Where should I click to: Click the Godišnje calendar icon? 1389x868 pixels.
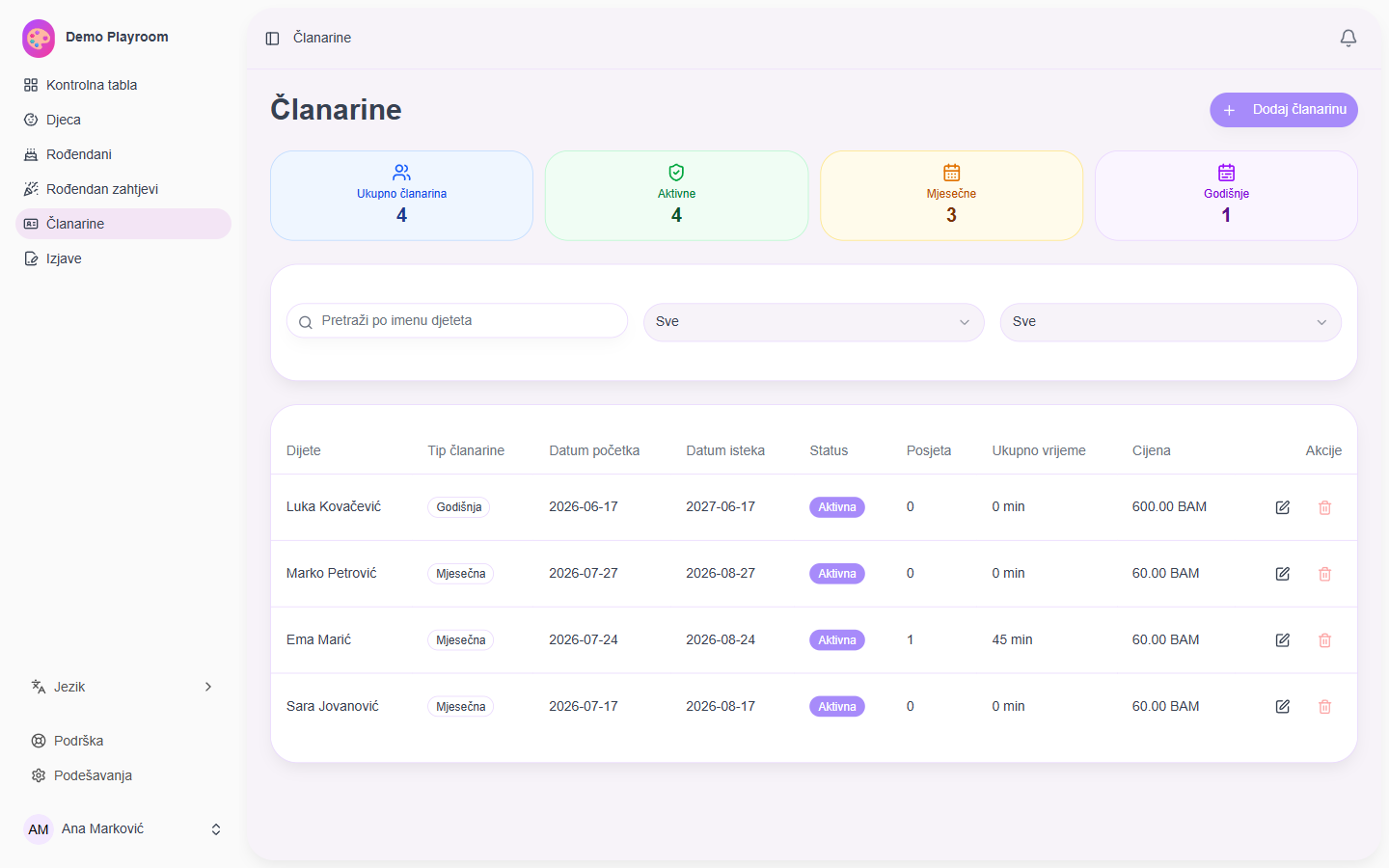pyautogui.click(x=1227, y=173)
